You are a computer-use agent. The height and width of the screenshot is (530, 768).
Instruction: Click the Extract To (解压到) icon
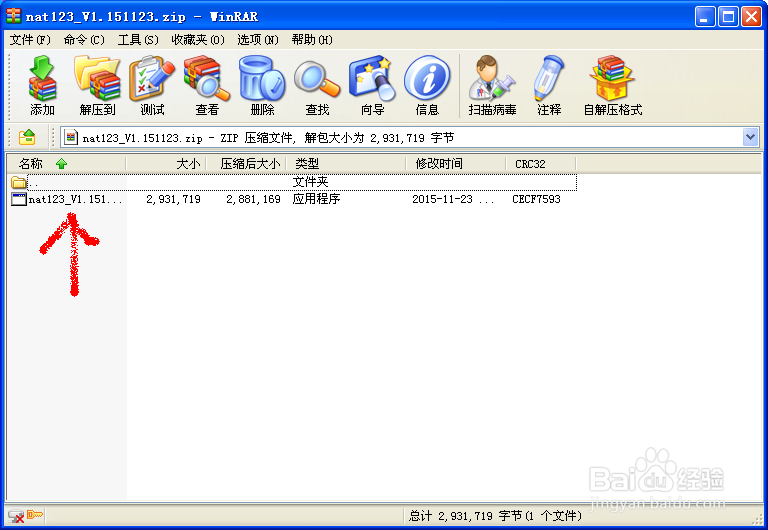click(97, 85)
